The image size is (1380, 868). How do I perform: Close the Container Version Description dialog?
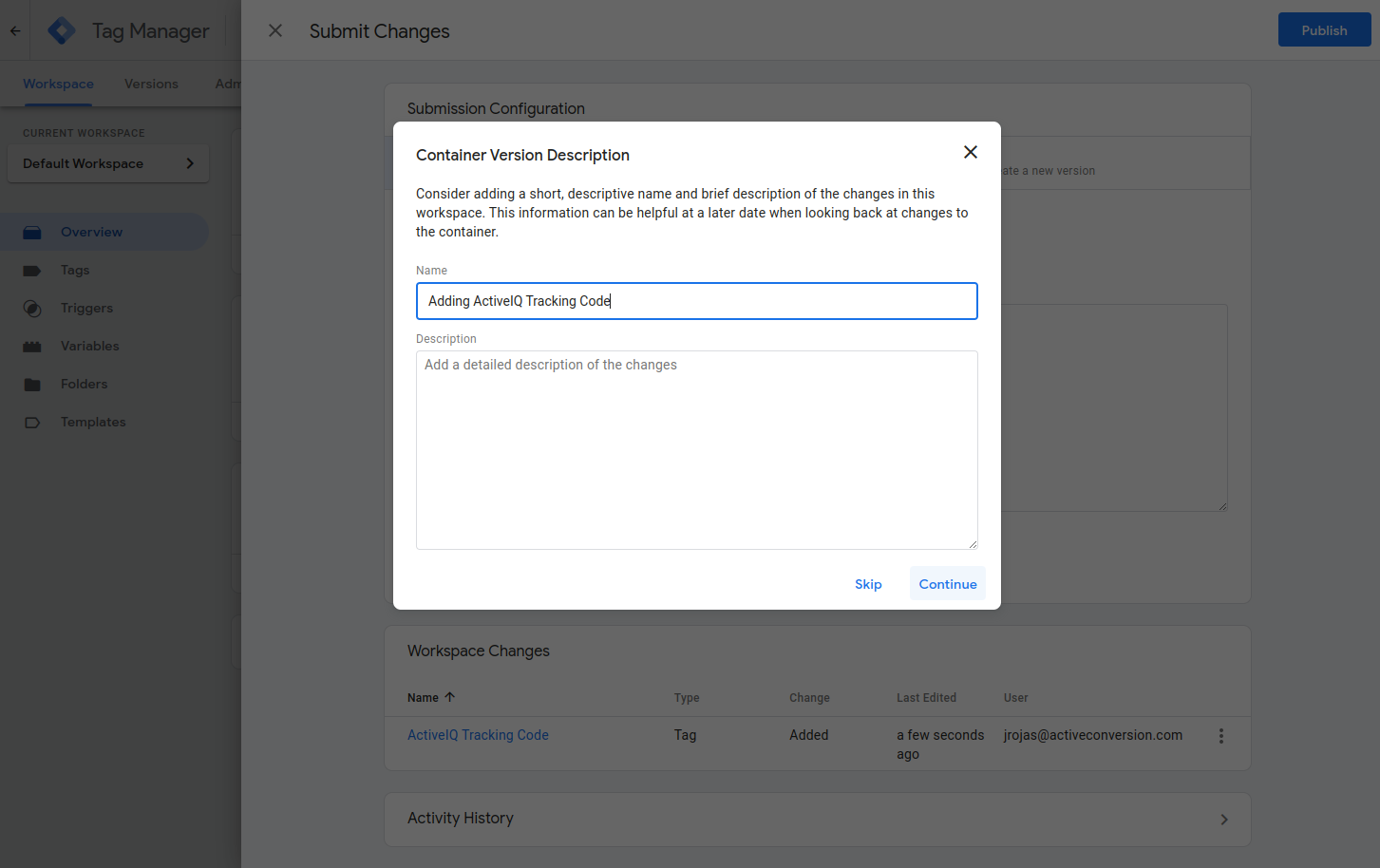[x=970, y=152]
